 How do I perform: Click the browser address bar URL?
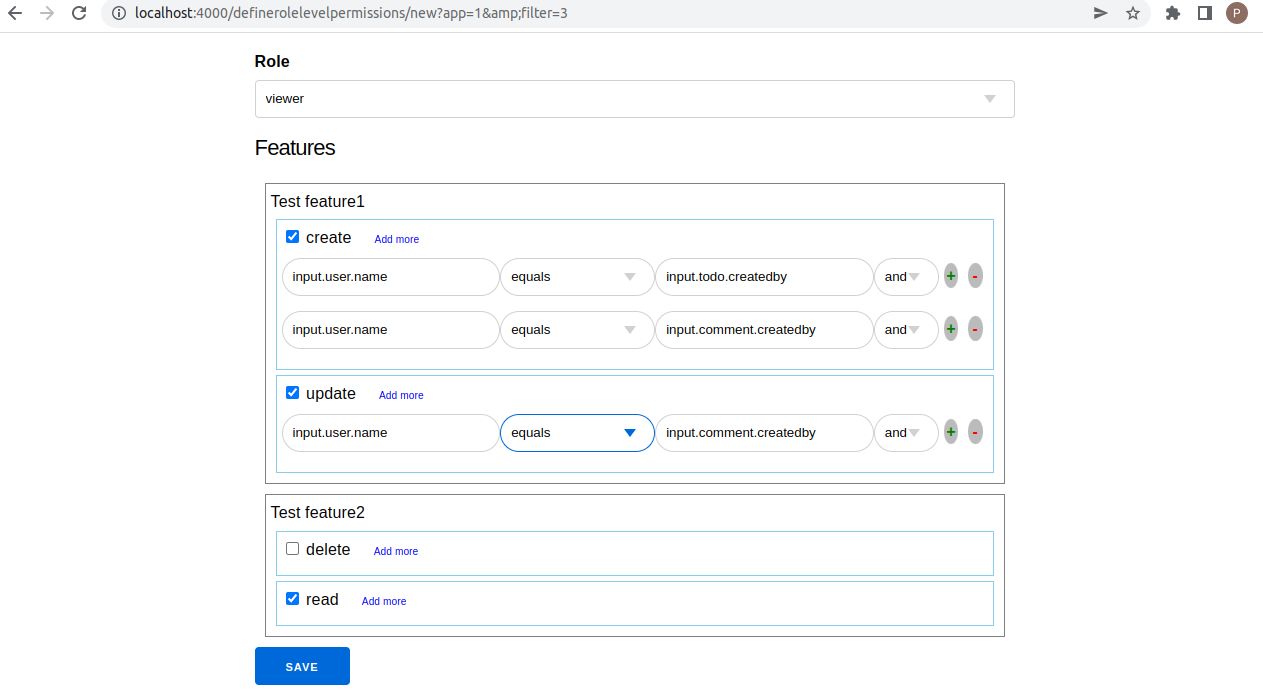click(352, 13)
